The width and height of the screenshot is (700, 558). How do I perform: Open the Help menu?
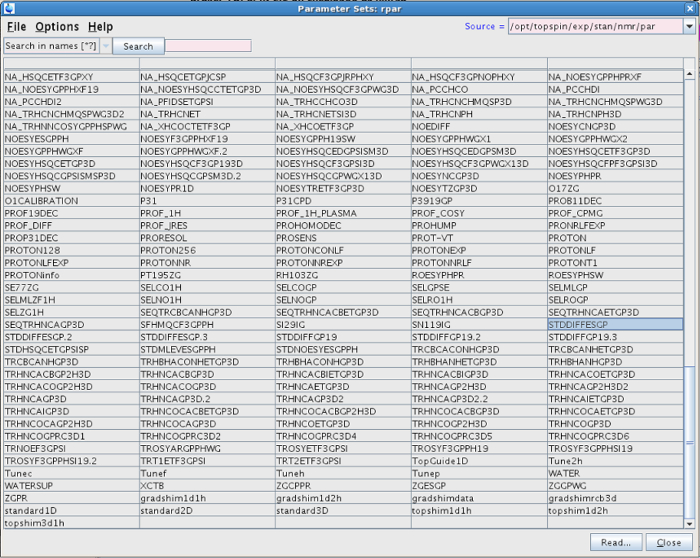click(x=100, y=27)
